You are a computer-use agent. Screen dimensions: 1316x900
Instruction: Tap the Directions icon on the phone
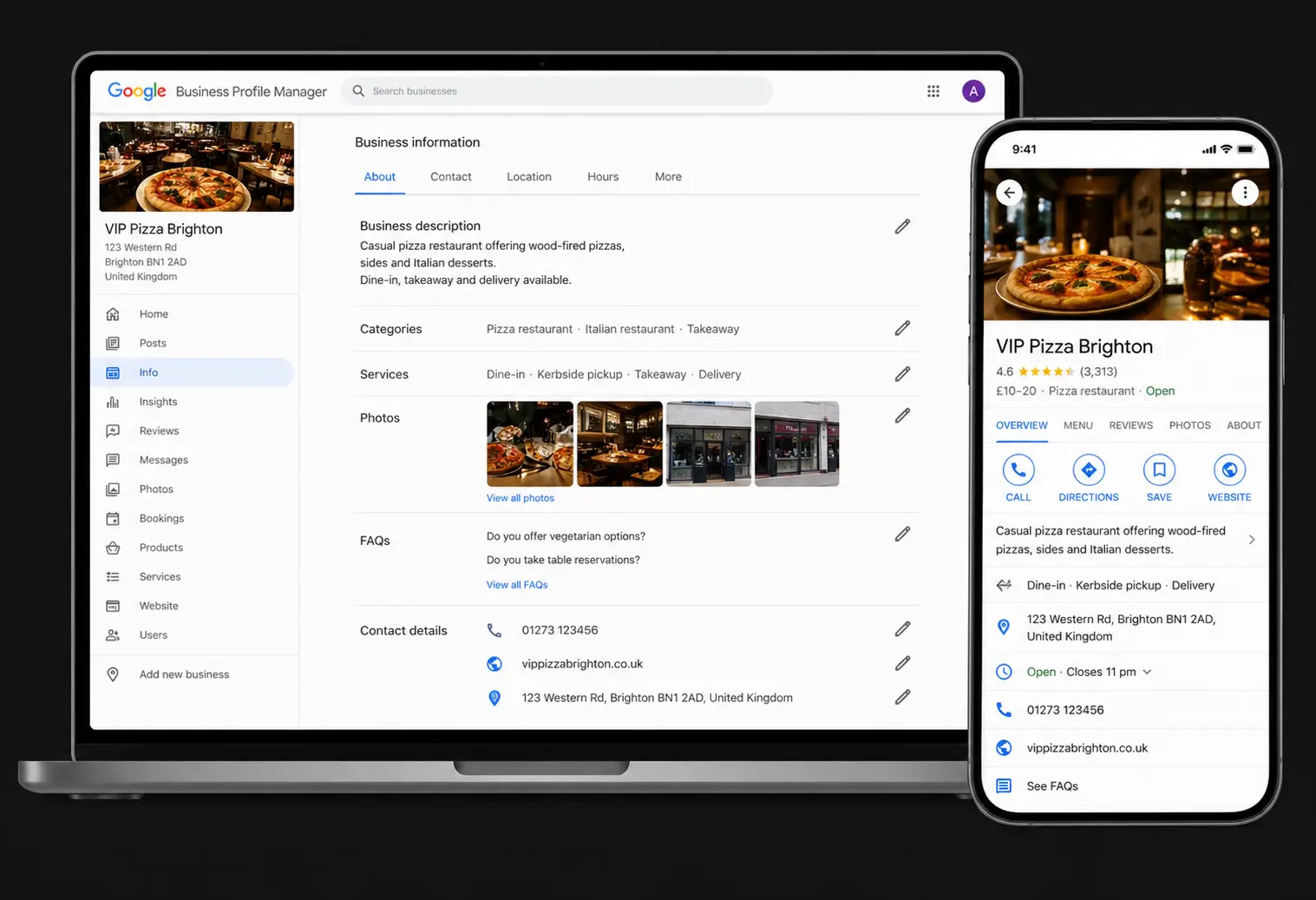point(1089,470)
